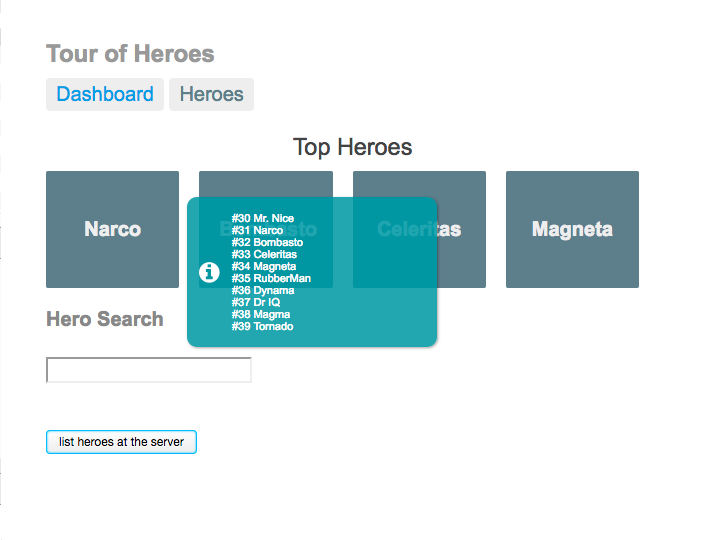702x540 pixels.
Task: Open the Magneta hero tile
Action: pyautogui.click(x=572, y=229)
